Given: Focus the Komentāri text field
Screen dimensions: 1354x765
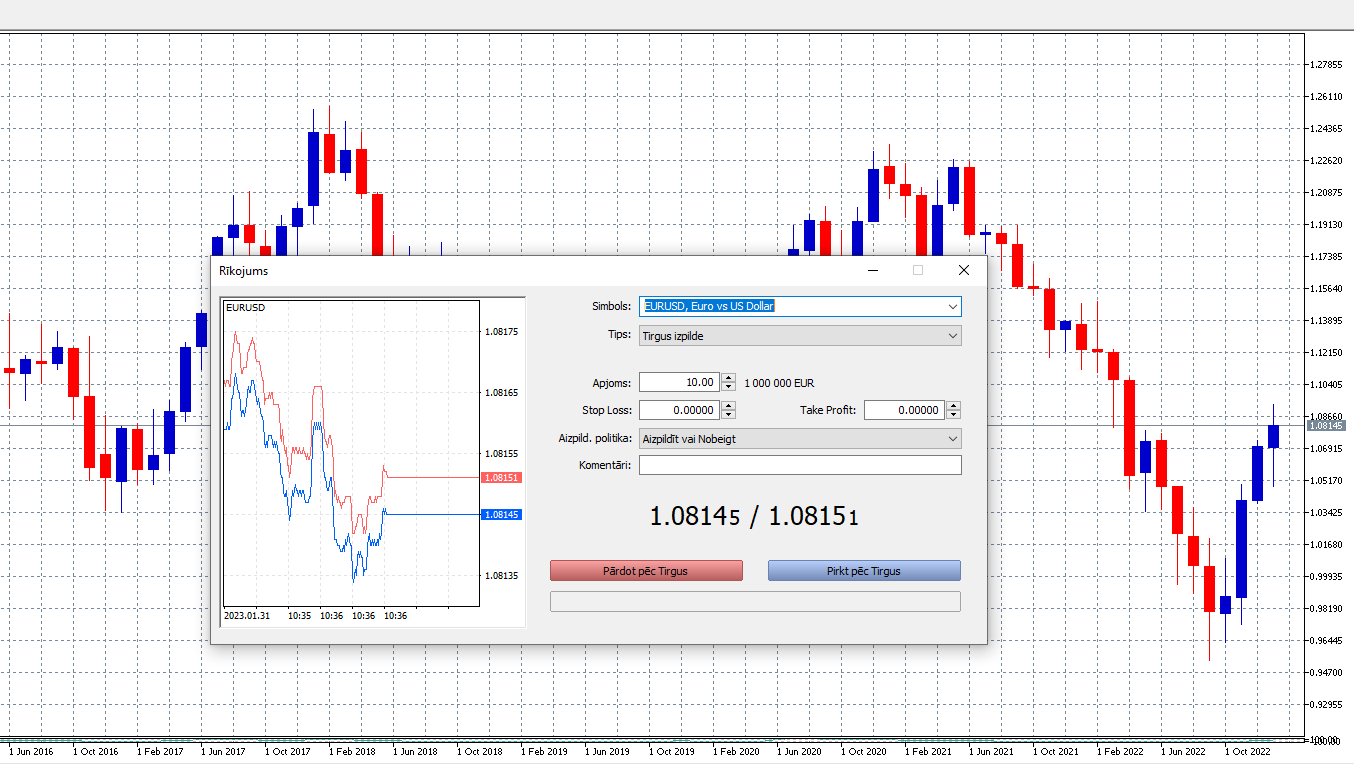Looking at the screenshot, I should point(800,465).
